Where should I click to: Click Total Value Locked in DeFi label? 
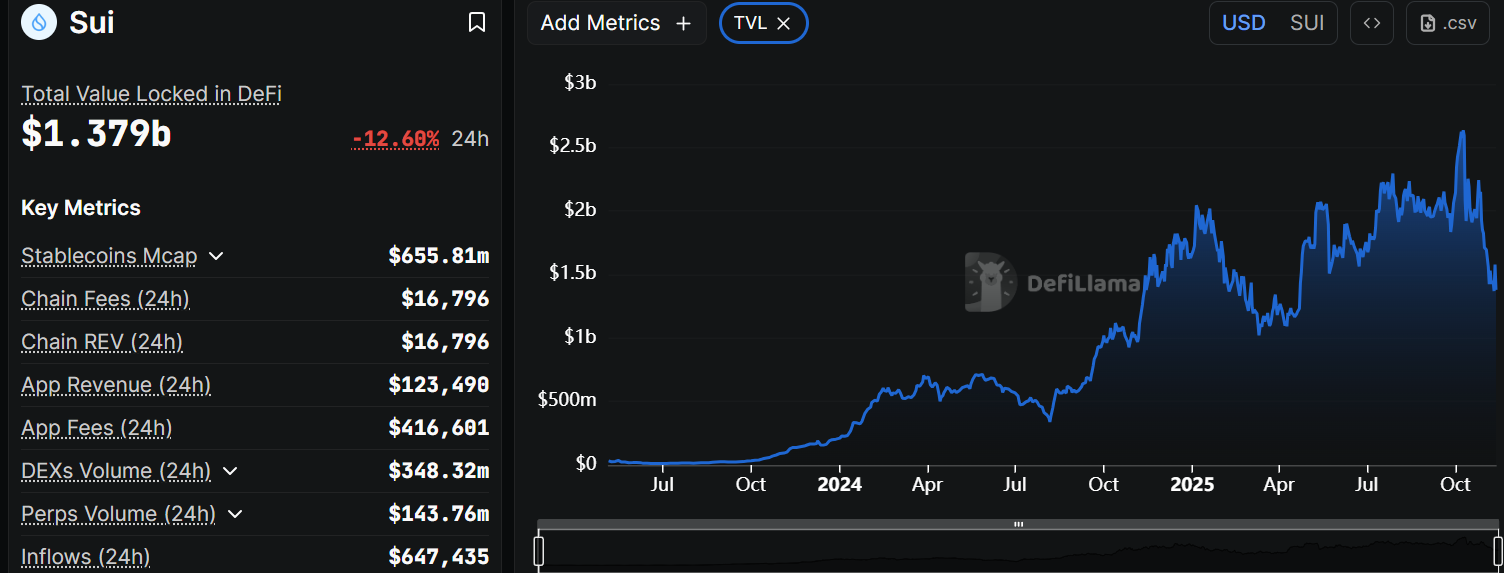[x=151, y=94]
